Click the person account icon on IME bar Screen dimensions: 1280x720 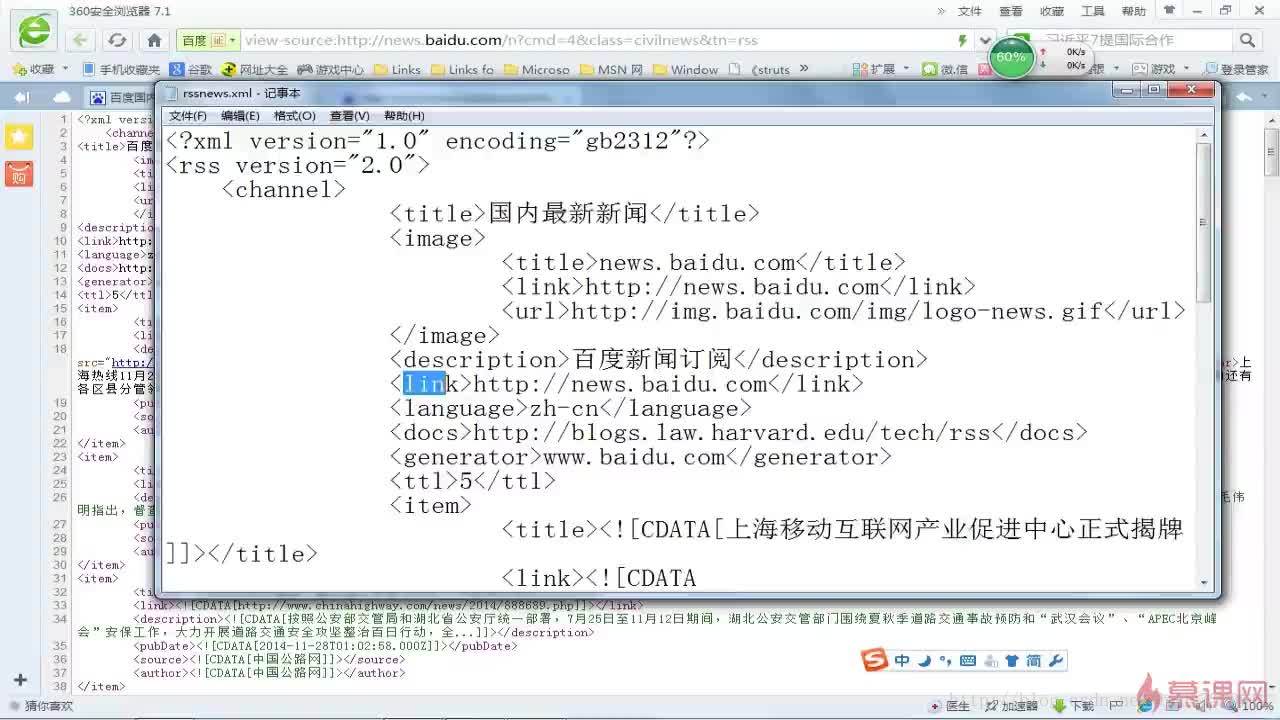pyautogui.click(x=990, y=661)
